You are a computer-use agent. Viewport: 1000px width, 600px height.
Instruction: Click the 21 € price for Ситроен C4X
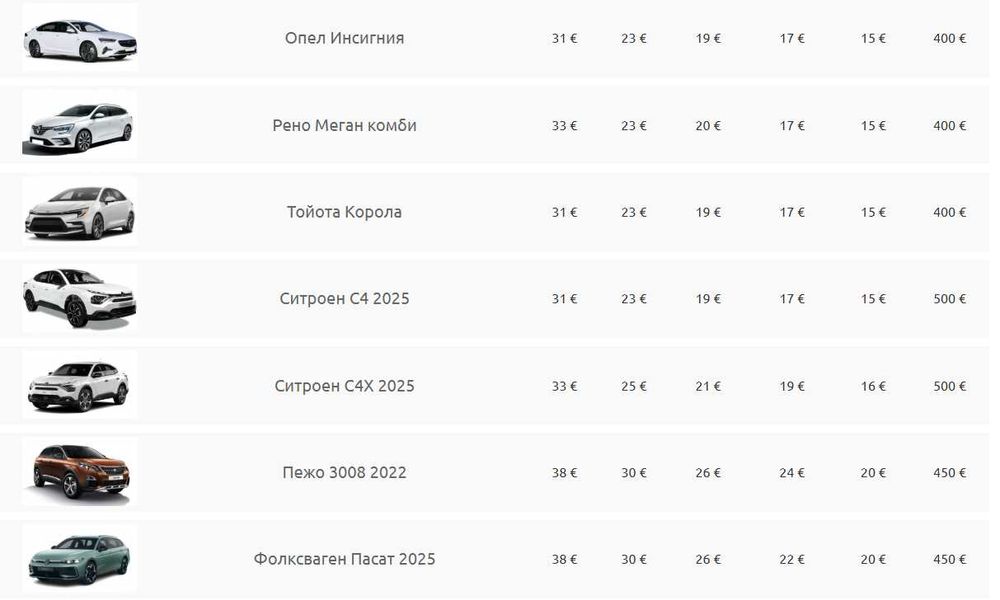pos(709,386)
